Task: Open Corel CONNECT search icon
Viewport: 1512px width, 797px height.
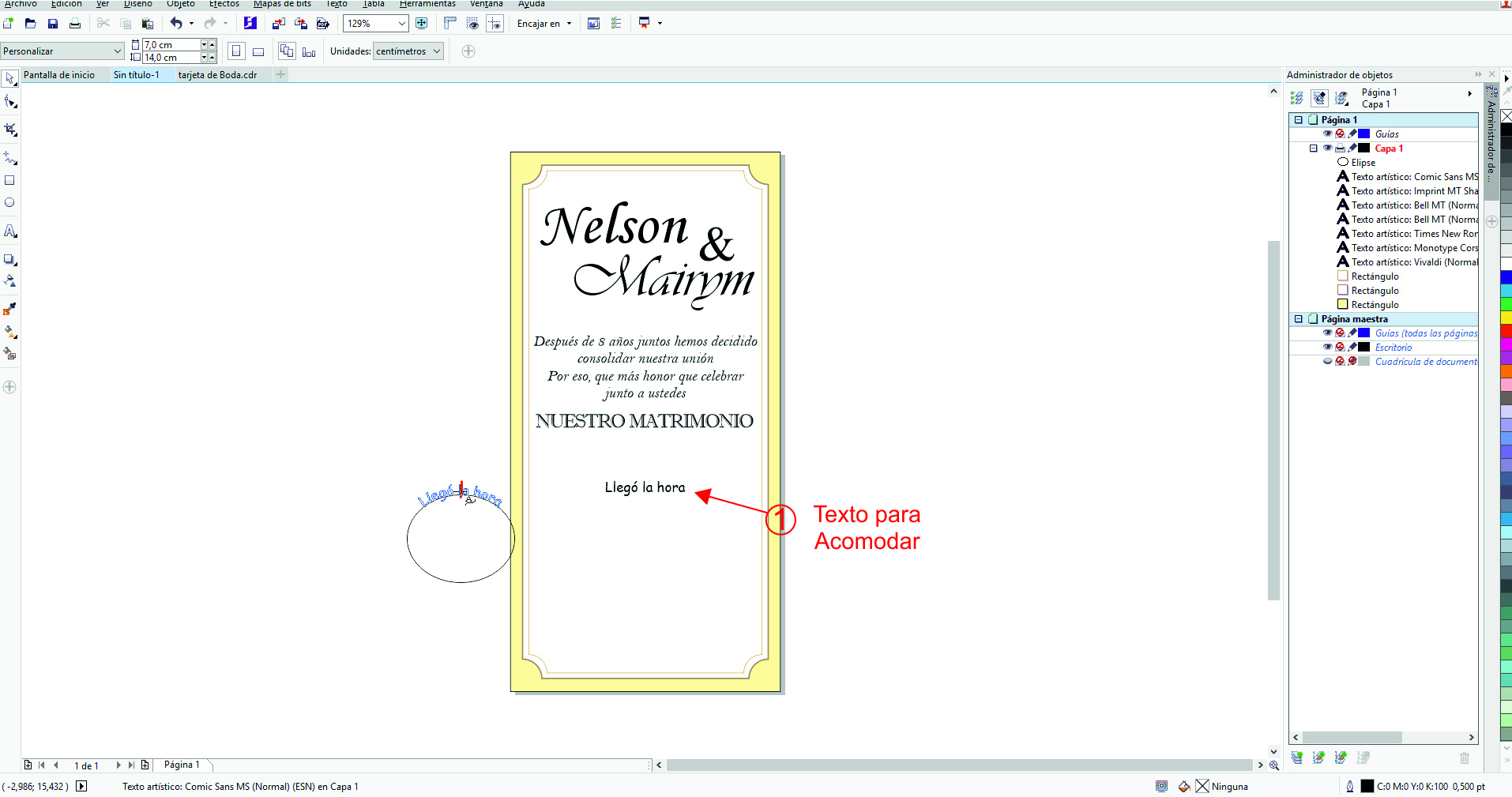Action: pos(250,24)
